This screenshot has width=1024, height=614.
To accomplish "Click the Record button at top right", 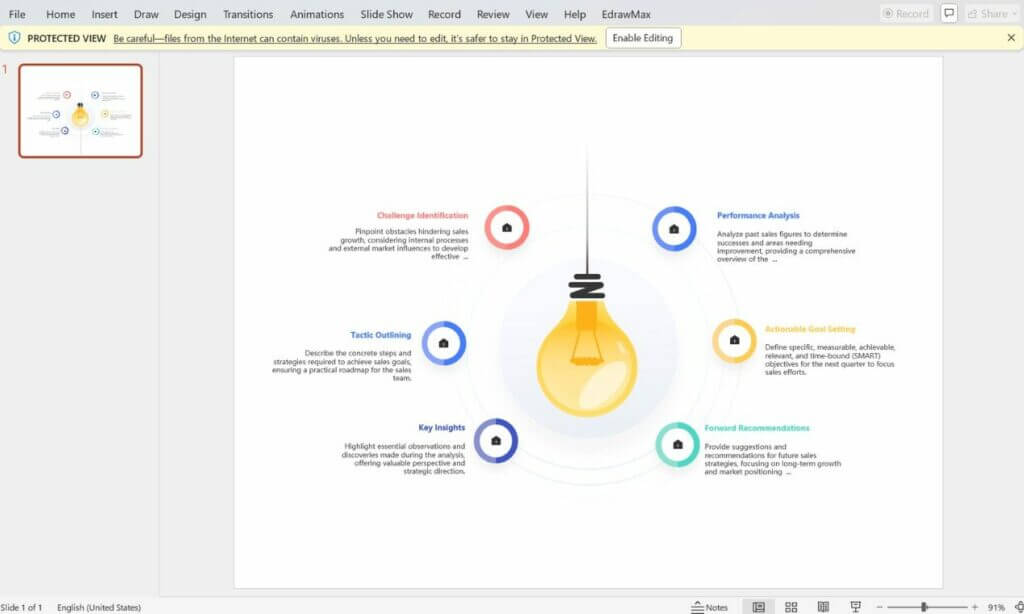I will tap(906, 13).
